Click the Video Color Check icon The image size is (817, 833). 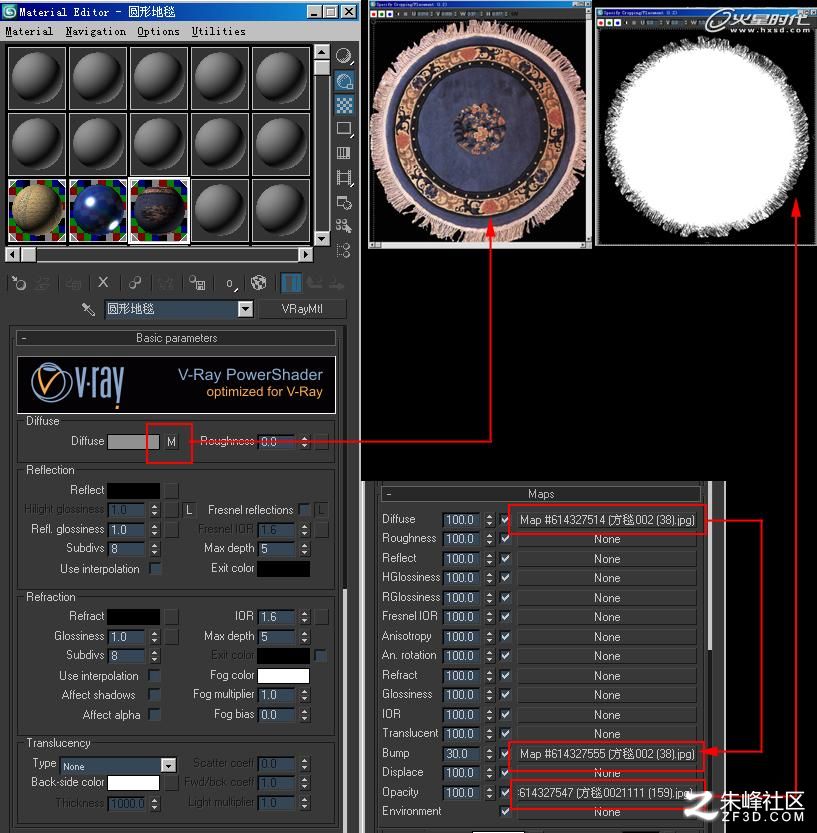point(344,154)
